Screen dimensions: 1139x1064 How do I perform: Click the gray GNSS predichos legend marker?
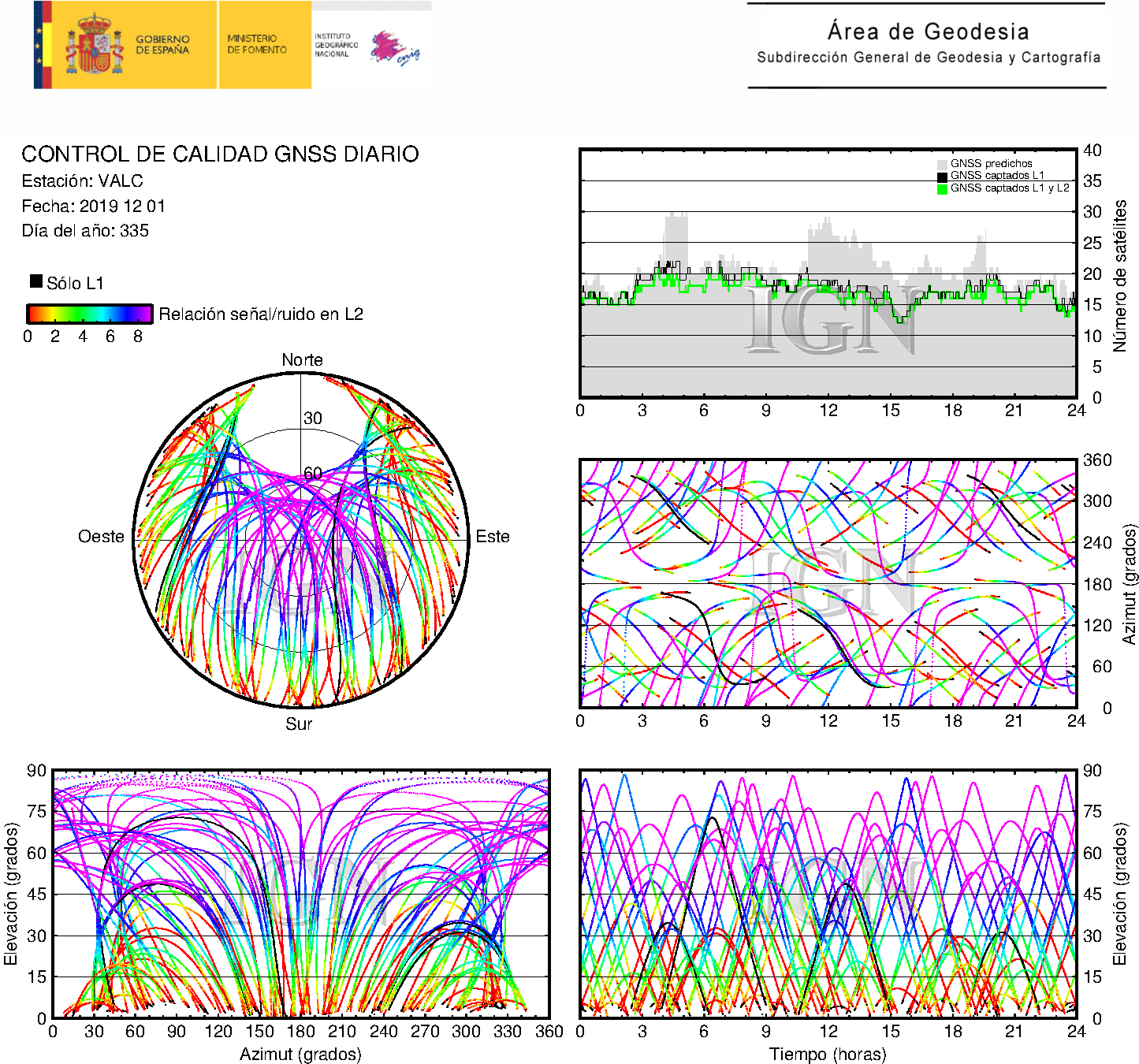942,164
